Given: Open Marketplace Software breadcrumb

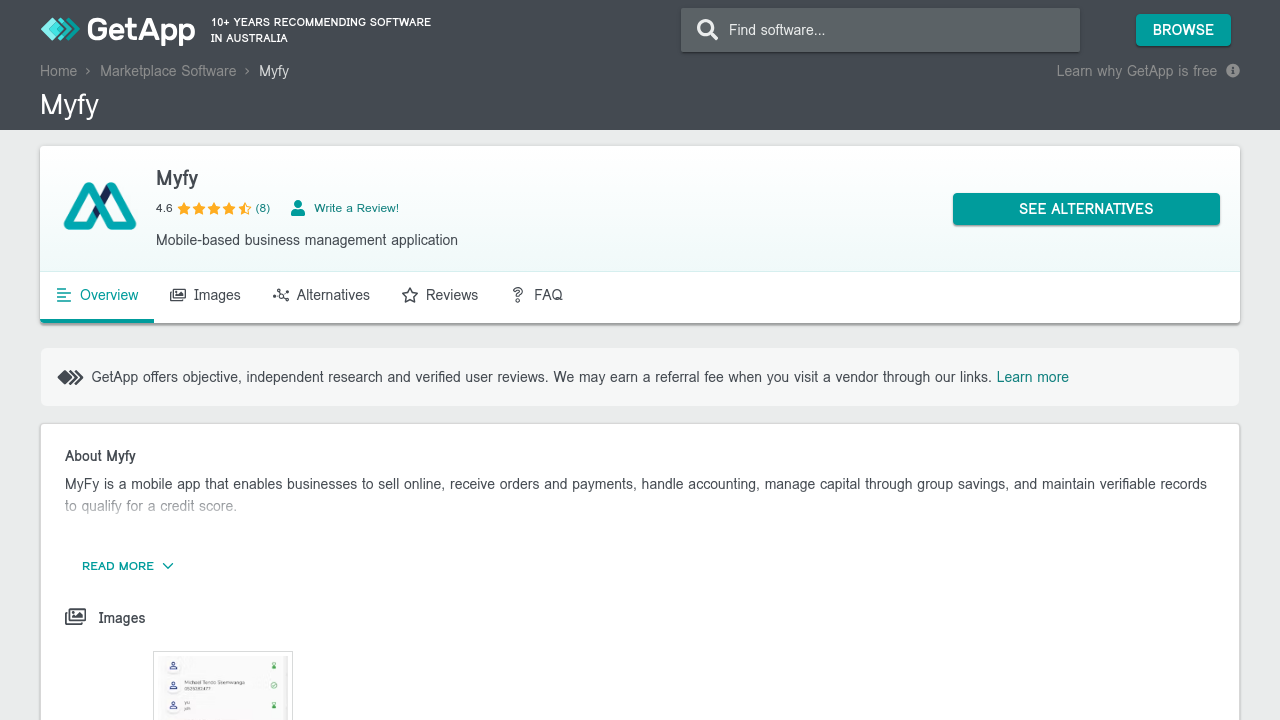Looking at the screenshot, I should point(168,71).
